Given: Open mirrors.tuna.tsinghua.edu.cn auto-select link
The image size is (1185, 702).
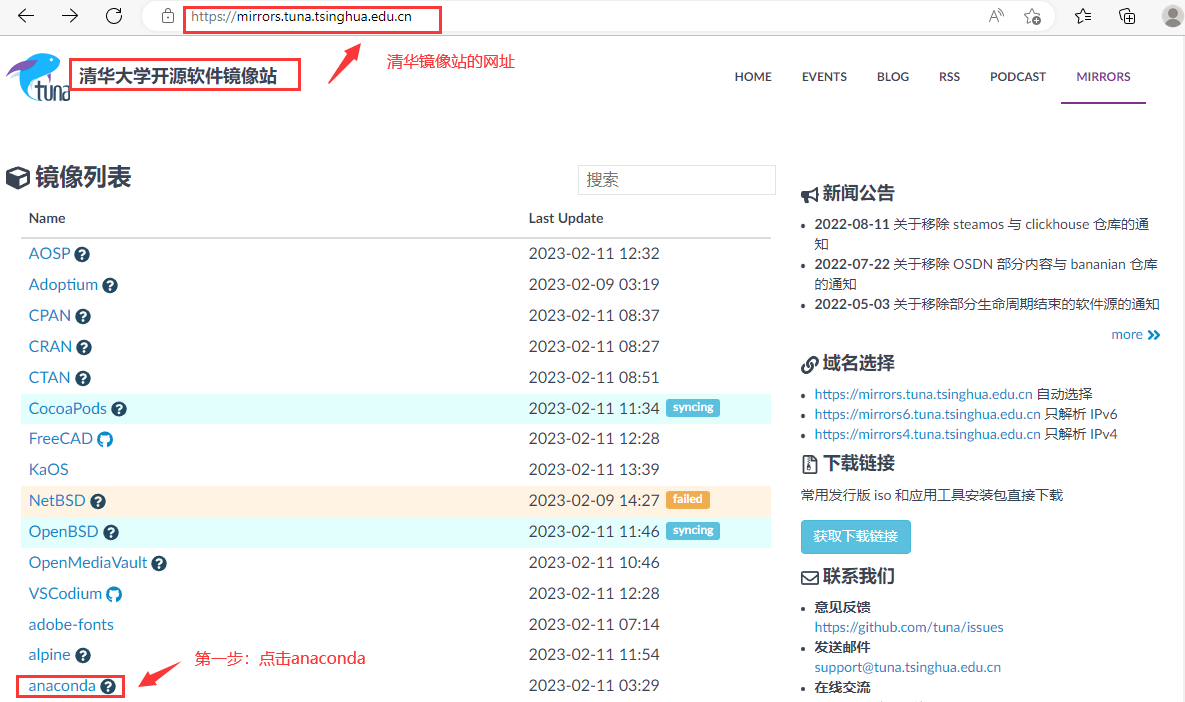Looking at the screenshot, I should point(923,394).
